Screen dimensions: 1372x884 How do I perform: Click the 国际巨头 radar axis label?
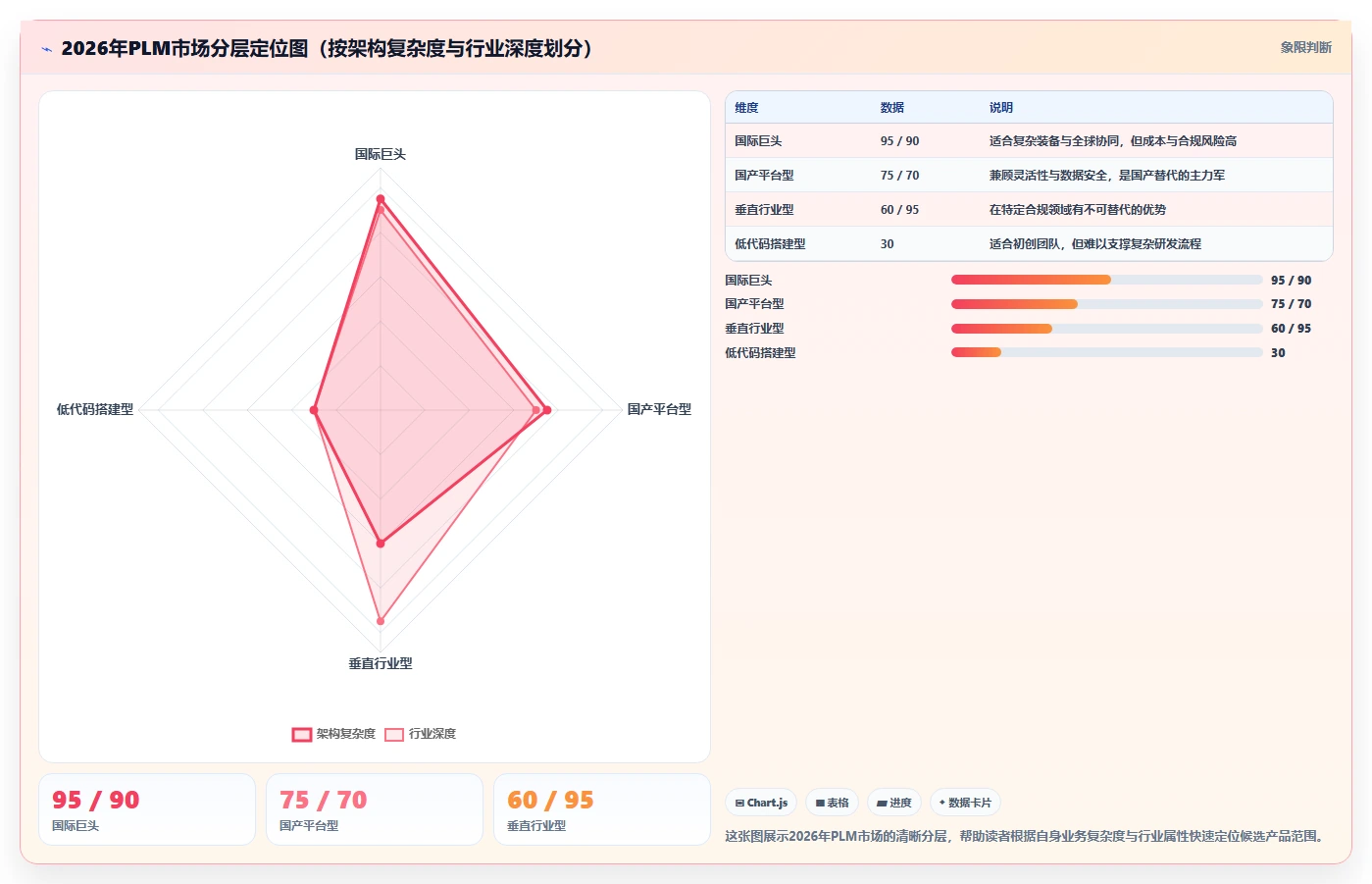click(381, 154)
